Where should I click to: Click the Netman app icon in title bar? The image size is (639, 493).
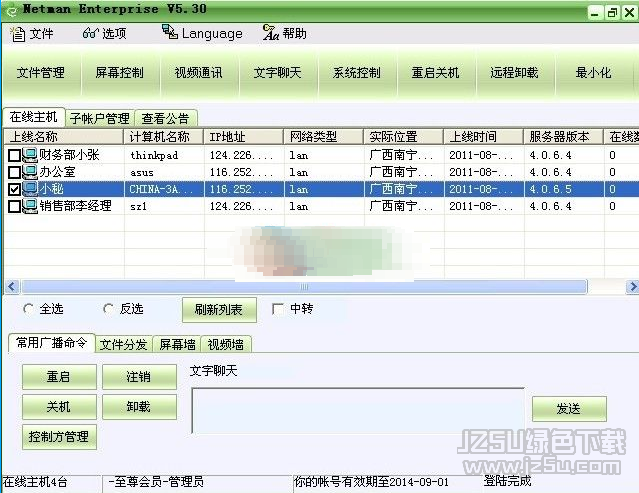pyautogui.click(x=11, y=10)
